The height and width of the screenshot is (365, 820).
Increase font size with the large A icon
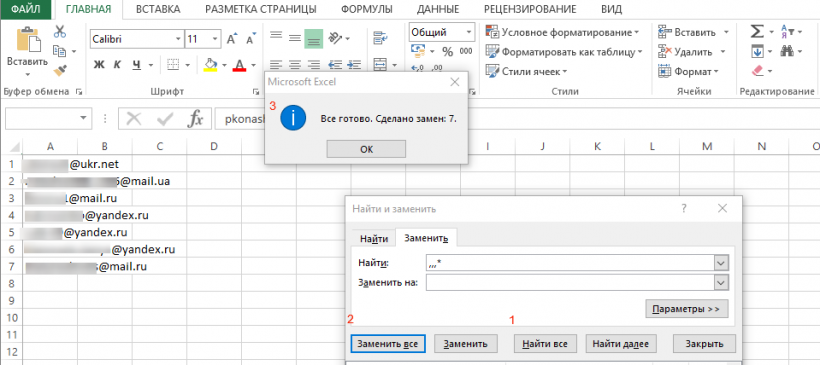coord(232,39)
